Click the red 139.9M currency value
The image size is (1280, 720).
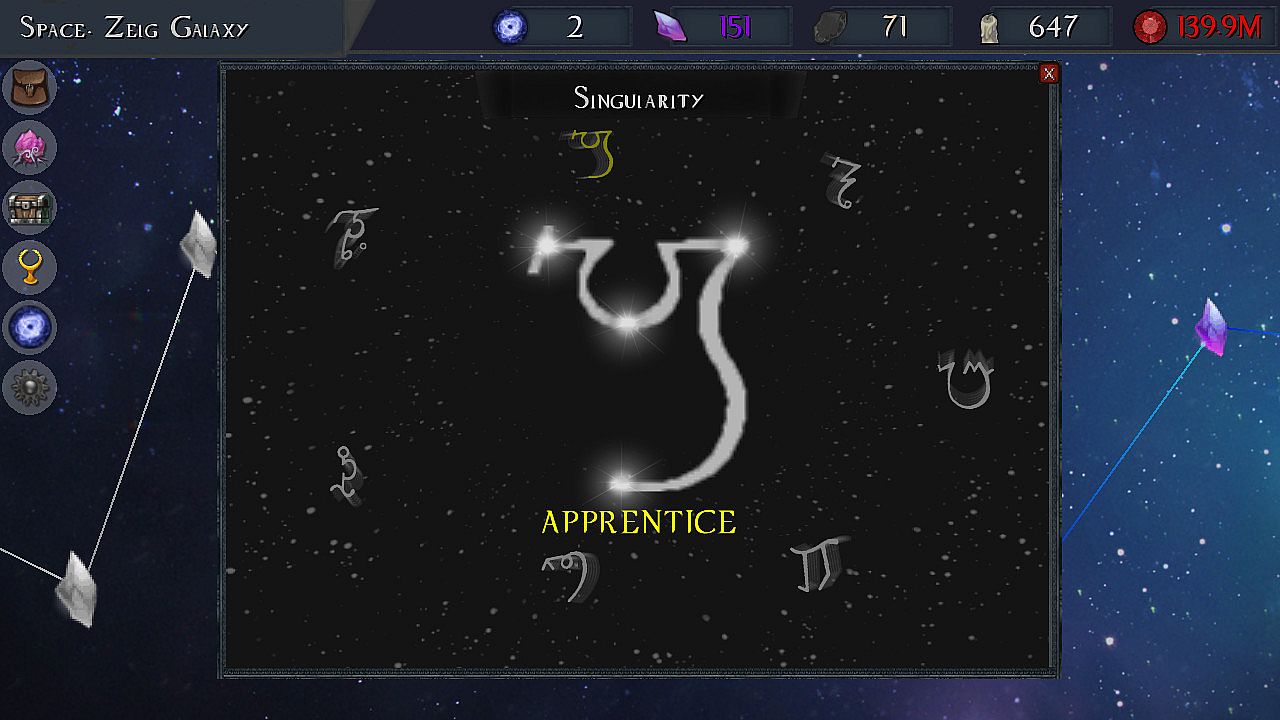coord(1220,27)
